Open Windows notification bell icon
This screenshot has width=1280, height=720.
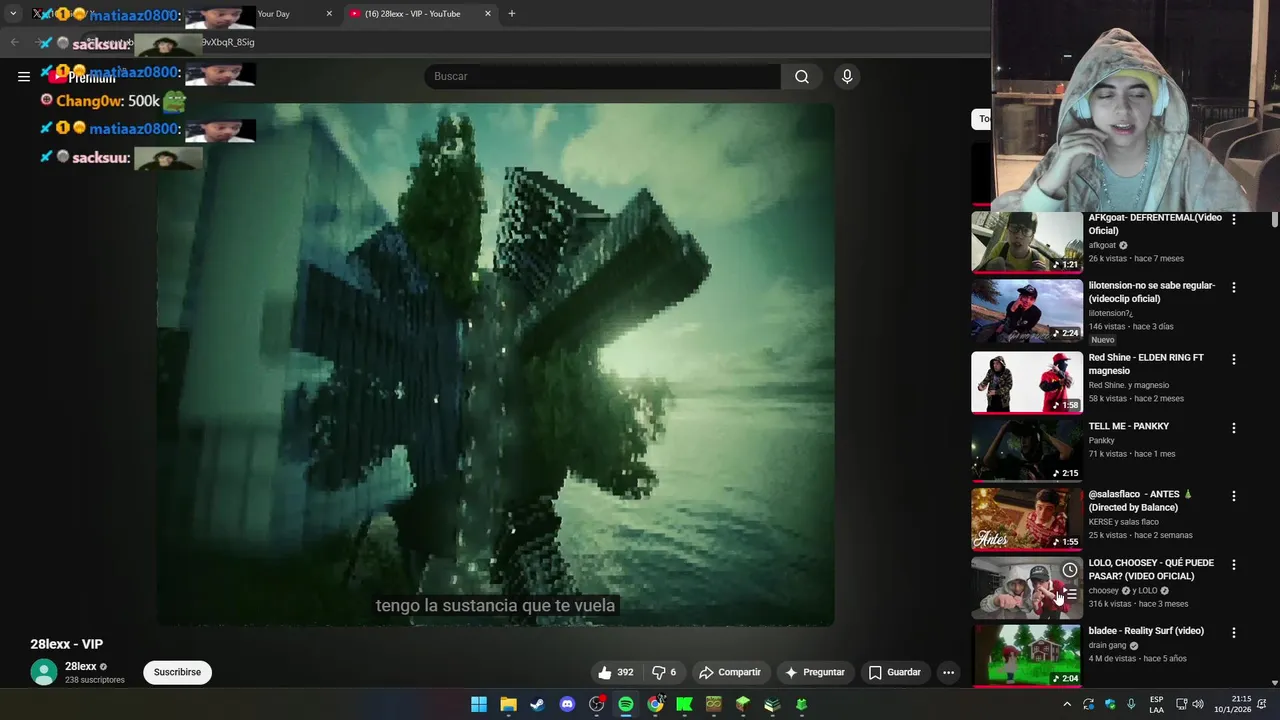pos(1262,704)
